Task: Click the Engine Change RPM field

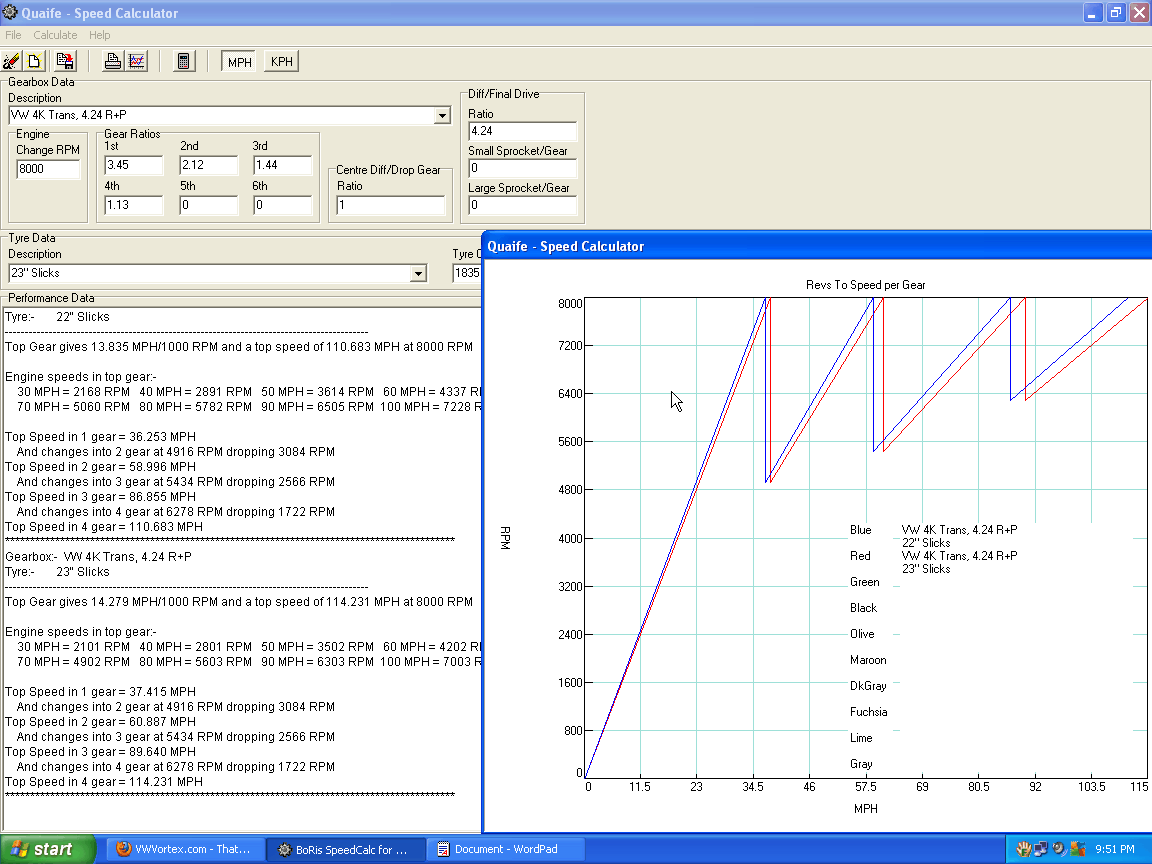Action: pos(48,169)
